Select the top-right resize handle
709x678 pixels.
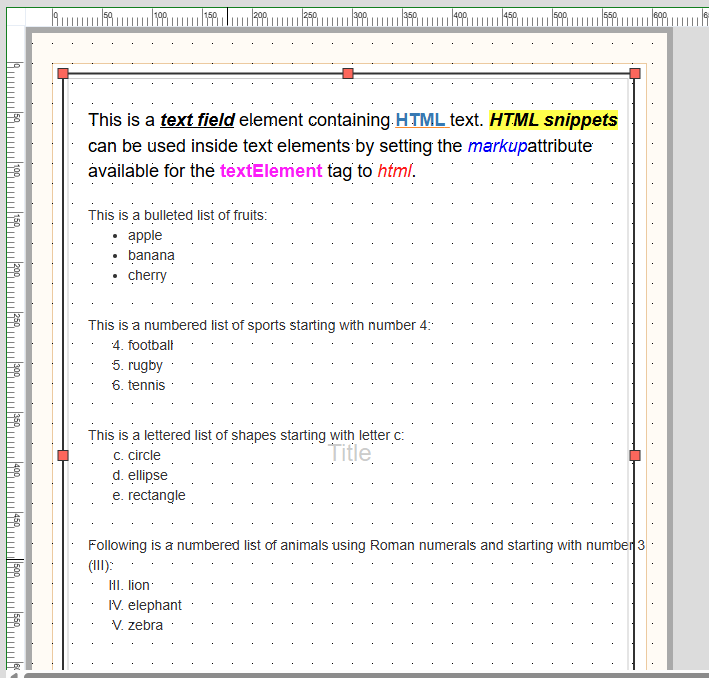[x=635, y=73]
